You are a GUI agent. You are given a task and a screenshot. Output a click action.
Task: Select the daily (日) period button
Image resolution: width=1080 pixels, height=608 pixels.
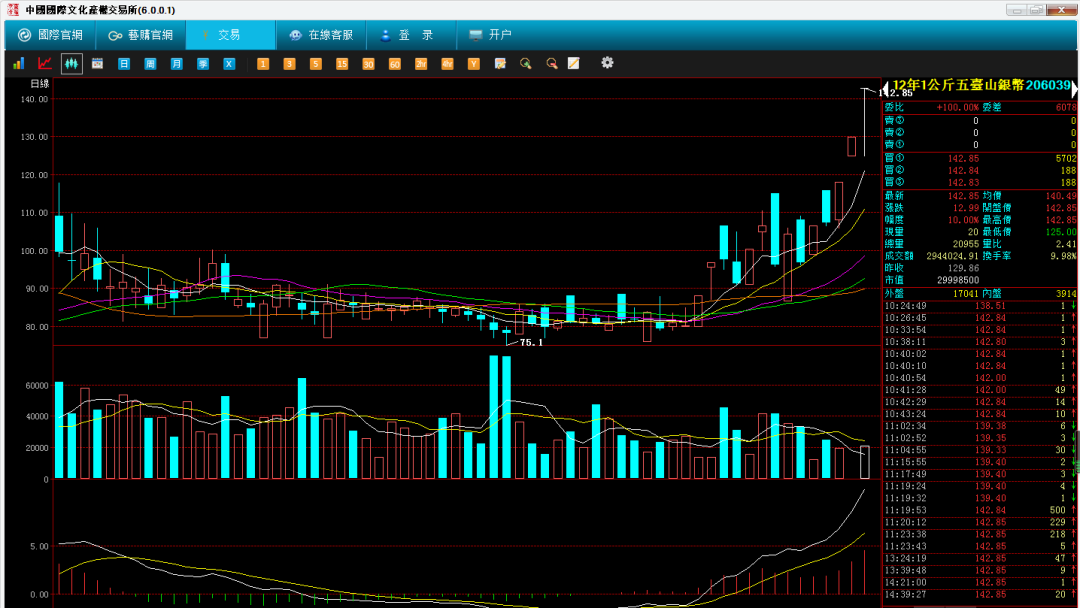[124, 63]
